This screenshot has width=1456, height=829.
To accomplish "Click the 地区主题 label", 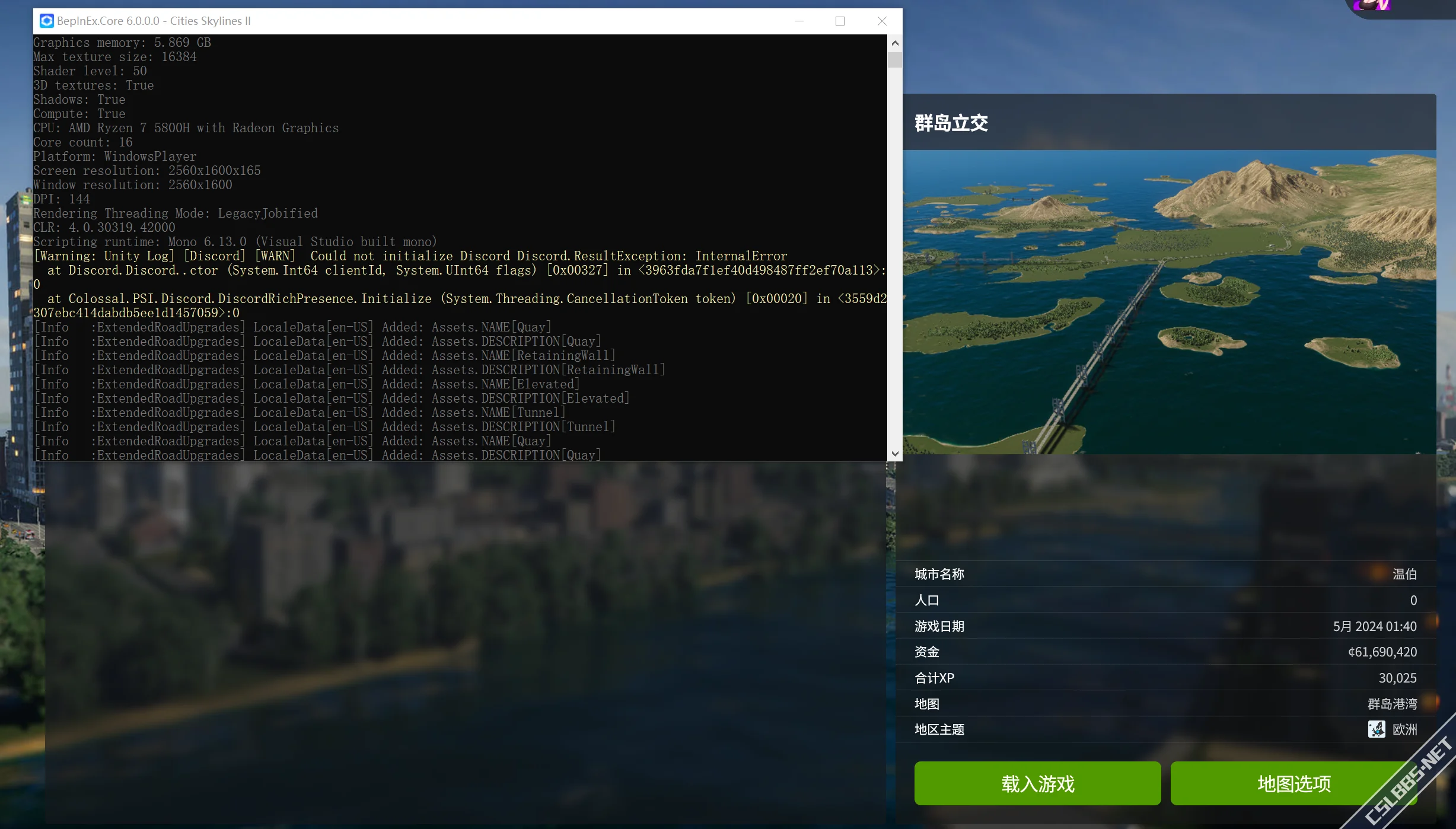I will [x=939, y=729].
